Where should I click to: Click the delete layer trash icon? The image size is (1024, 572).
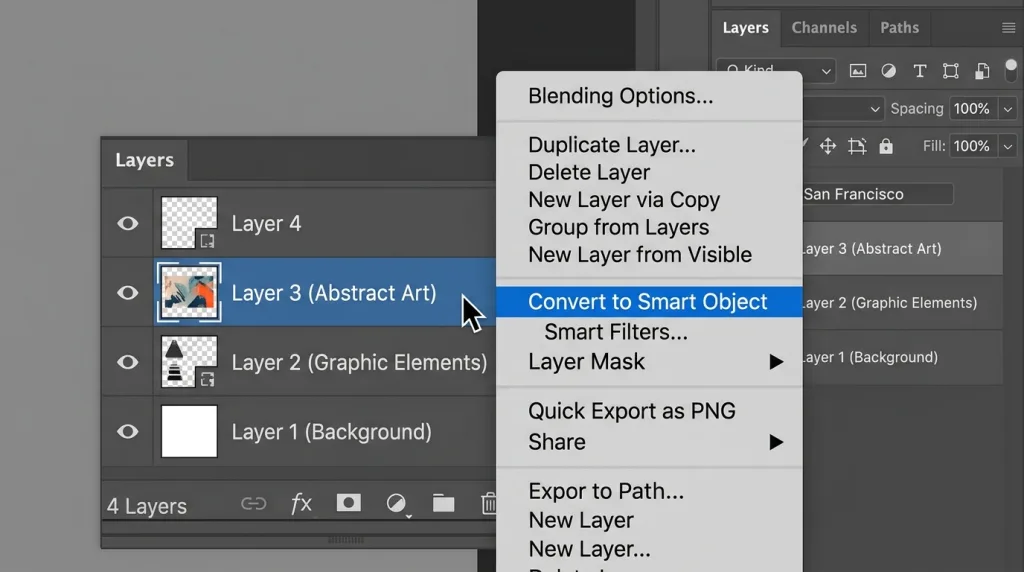click(488, 503)
